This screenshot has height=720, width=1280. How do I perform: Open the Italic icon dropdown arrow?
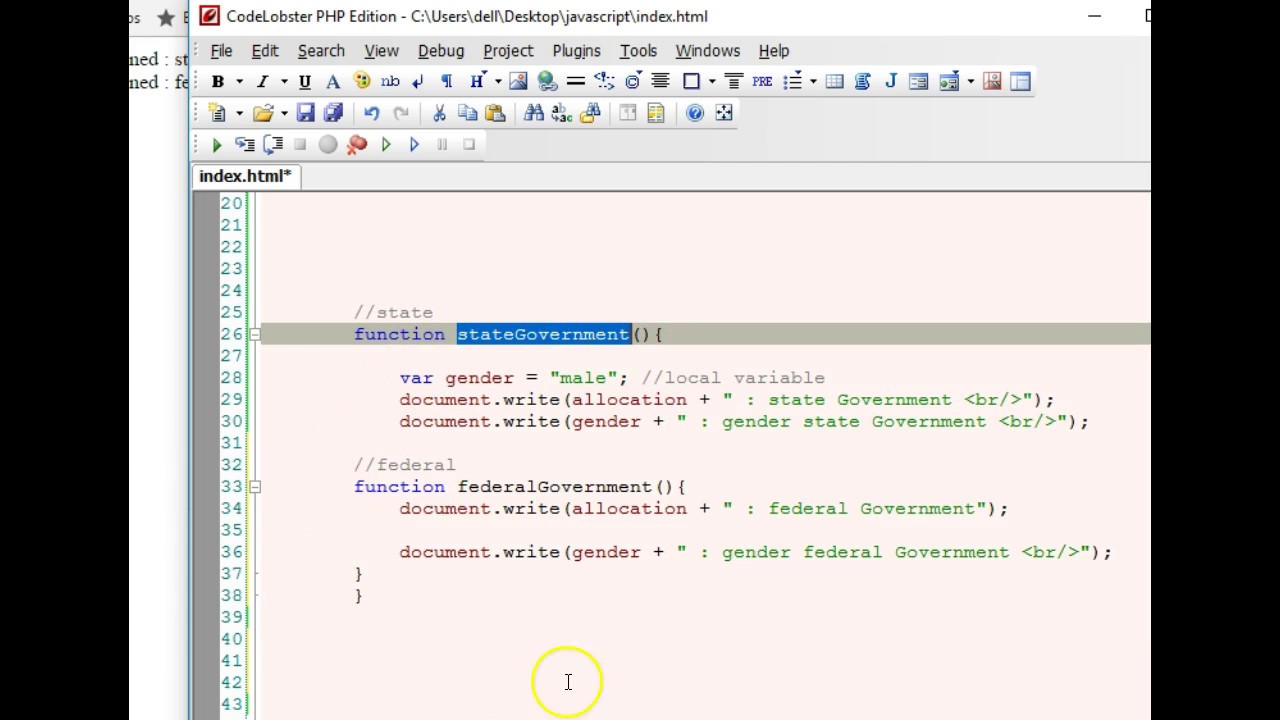(x=284, y=82)
